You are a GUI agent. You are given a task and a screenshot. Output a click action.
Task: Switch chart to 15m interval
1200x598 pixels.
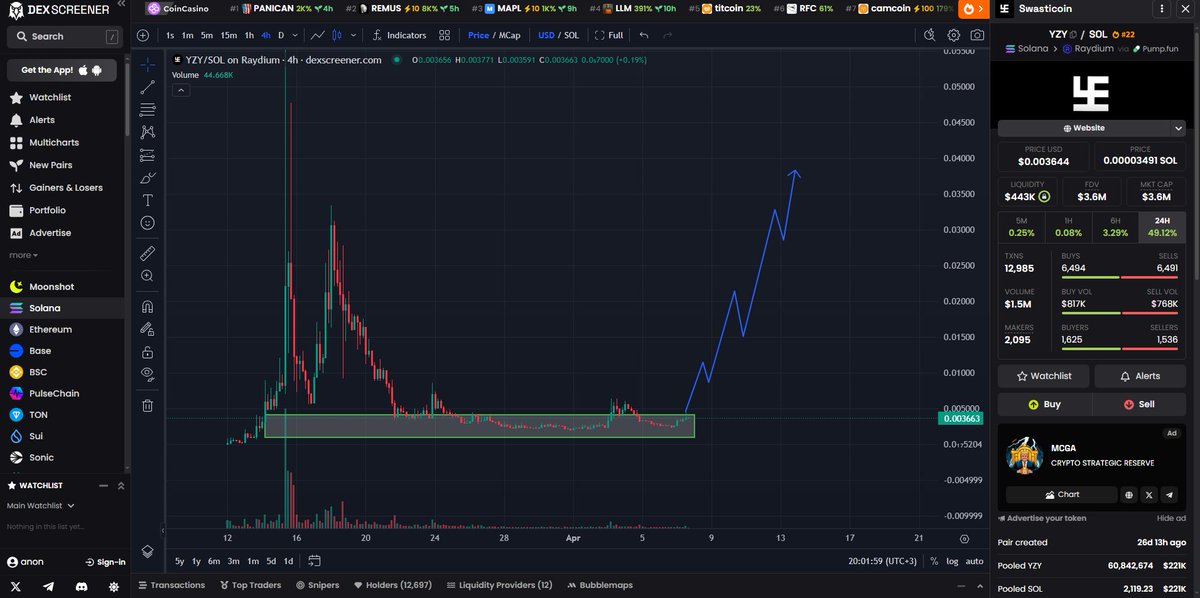(229, 35)
